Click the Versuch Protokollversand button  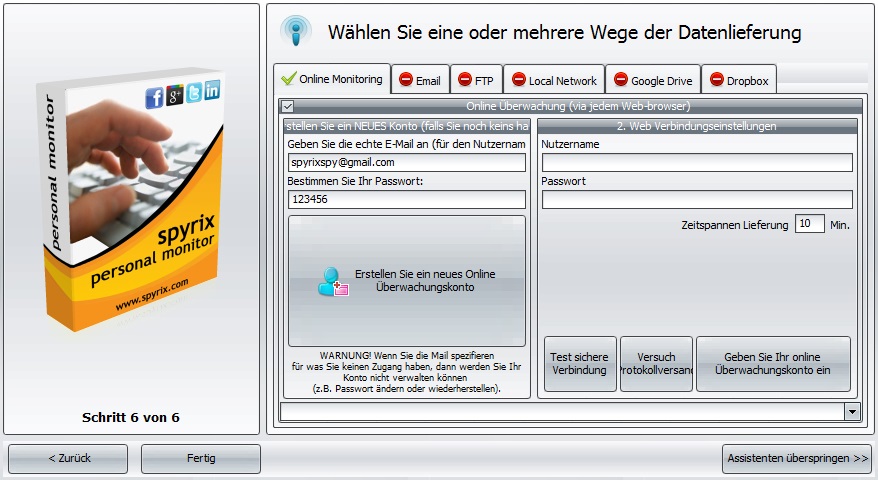tap(656, 364)
